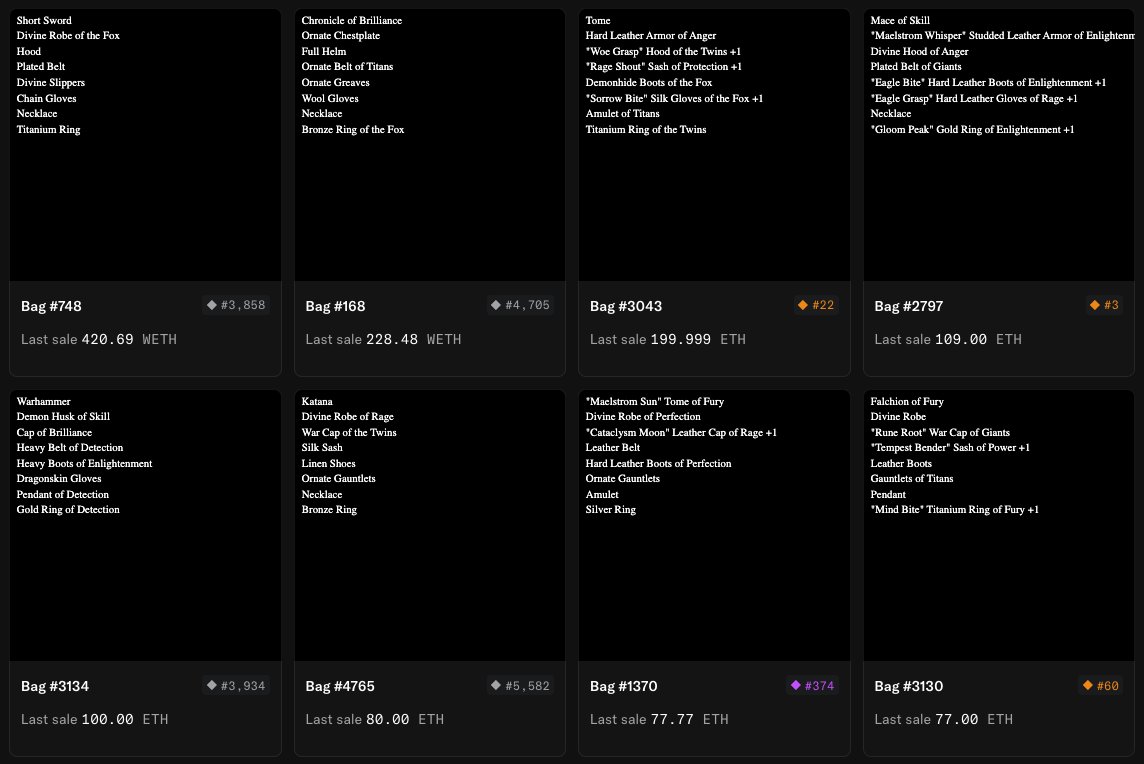Screen dimensions: 1144x764
Task: Click "Demon Husk of Skill" item text
Action: pyautogui.click(x=63, y=417)
